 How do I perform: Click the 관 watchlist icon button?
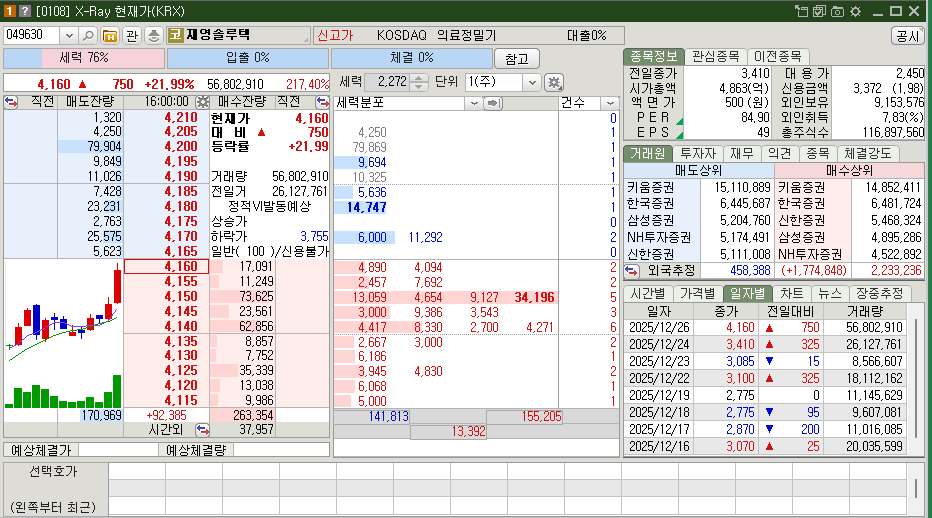132,36
